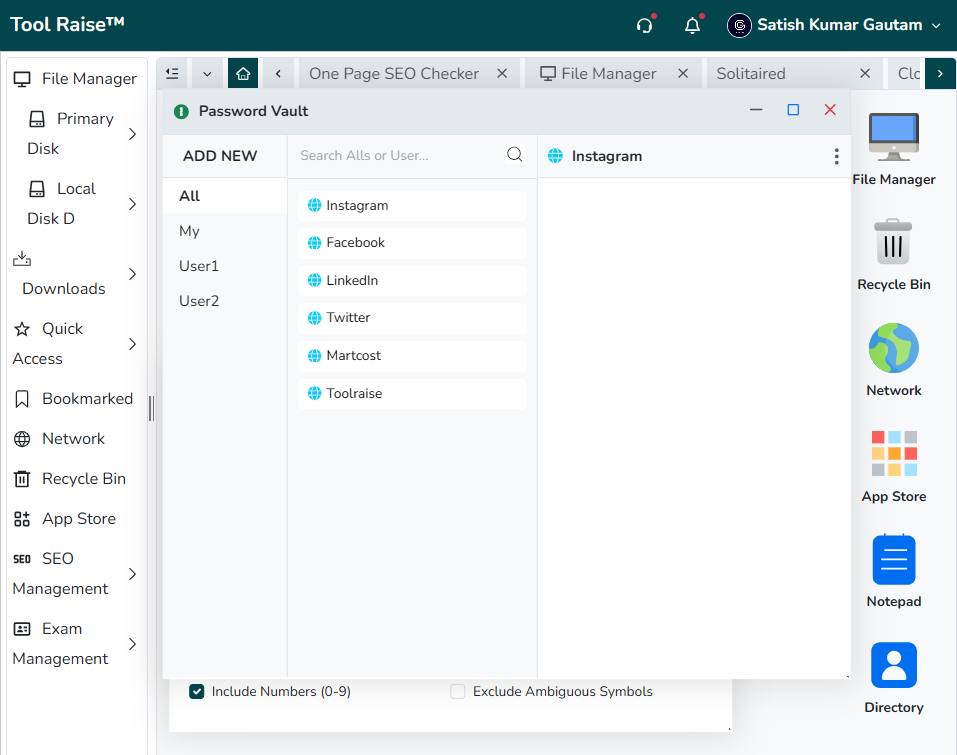The height and width of the screenshot is (755, 957).
Task: Check Exclude Ambiguous Symbols checkbox
Action: pos(457,692)
